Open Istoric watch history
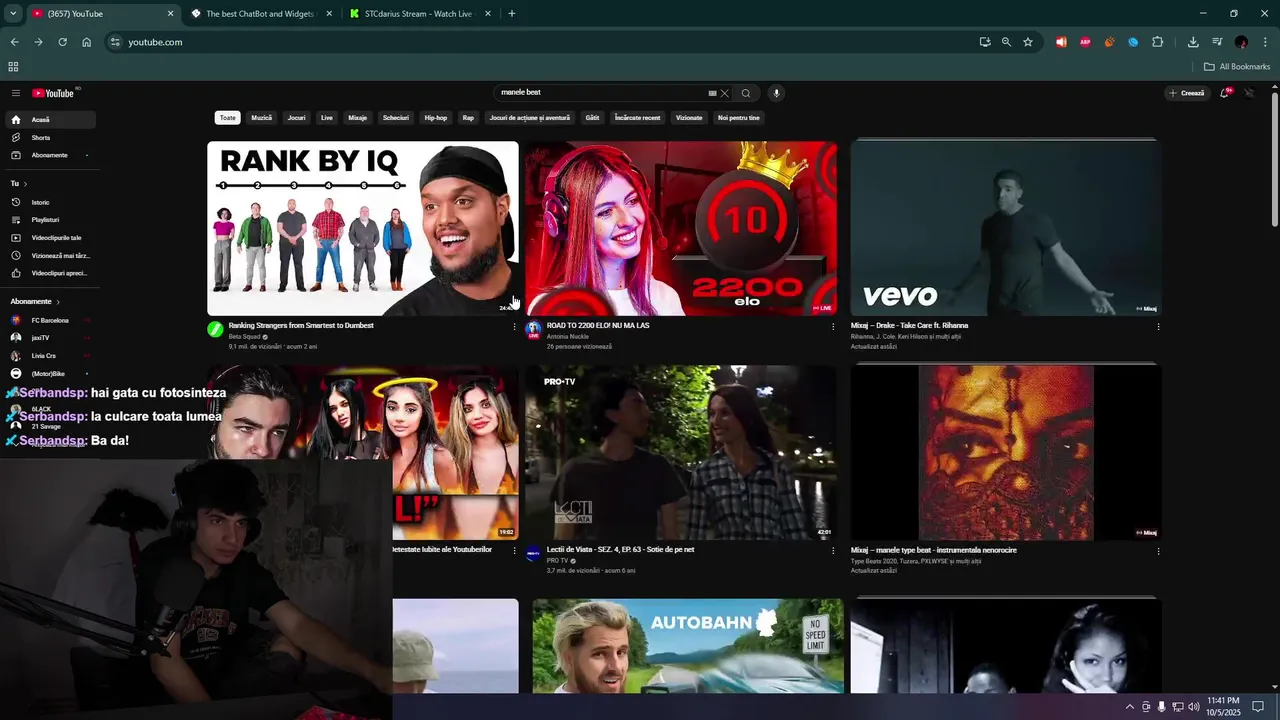1280x720 pixels. click(x=49, y=202)
